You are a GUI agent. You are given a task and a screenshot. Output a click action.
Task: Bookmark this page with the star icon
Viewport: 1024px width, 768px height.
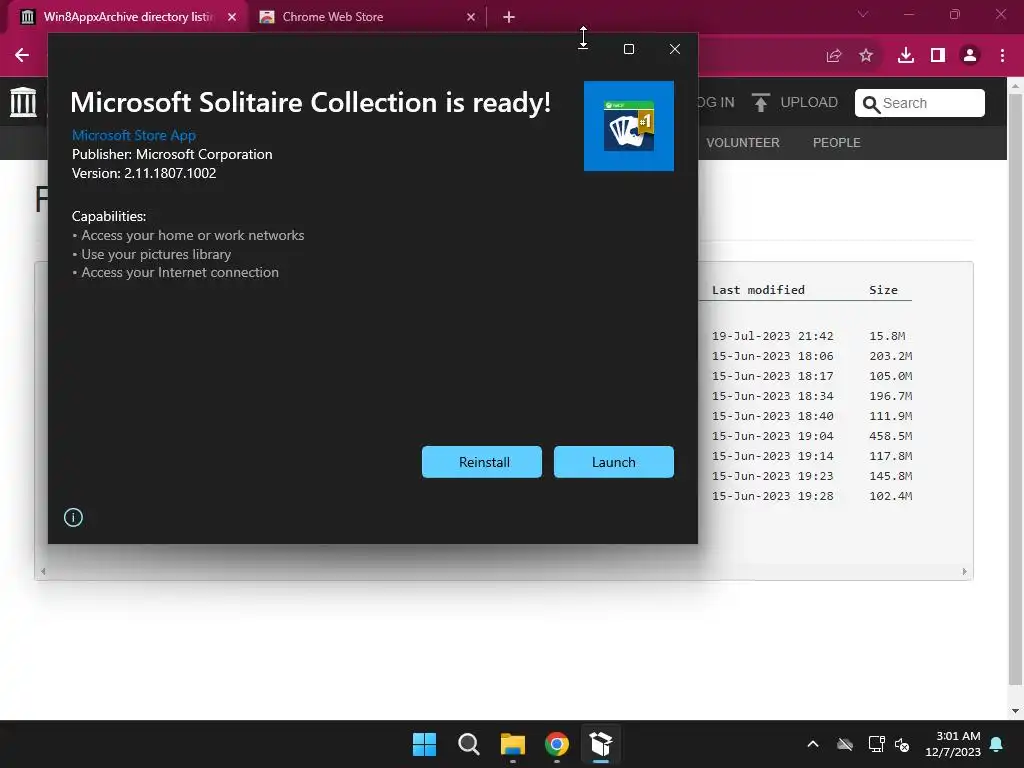866,56
